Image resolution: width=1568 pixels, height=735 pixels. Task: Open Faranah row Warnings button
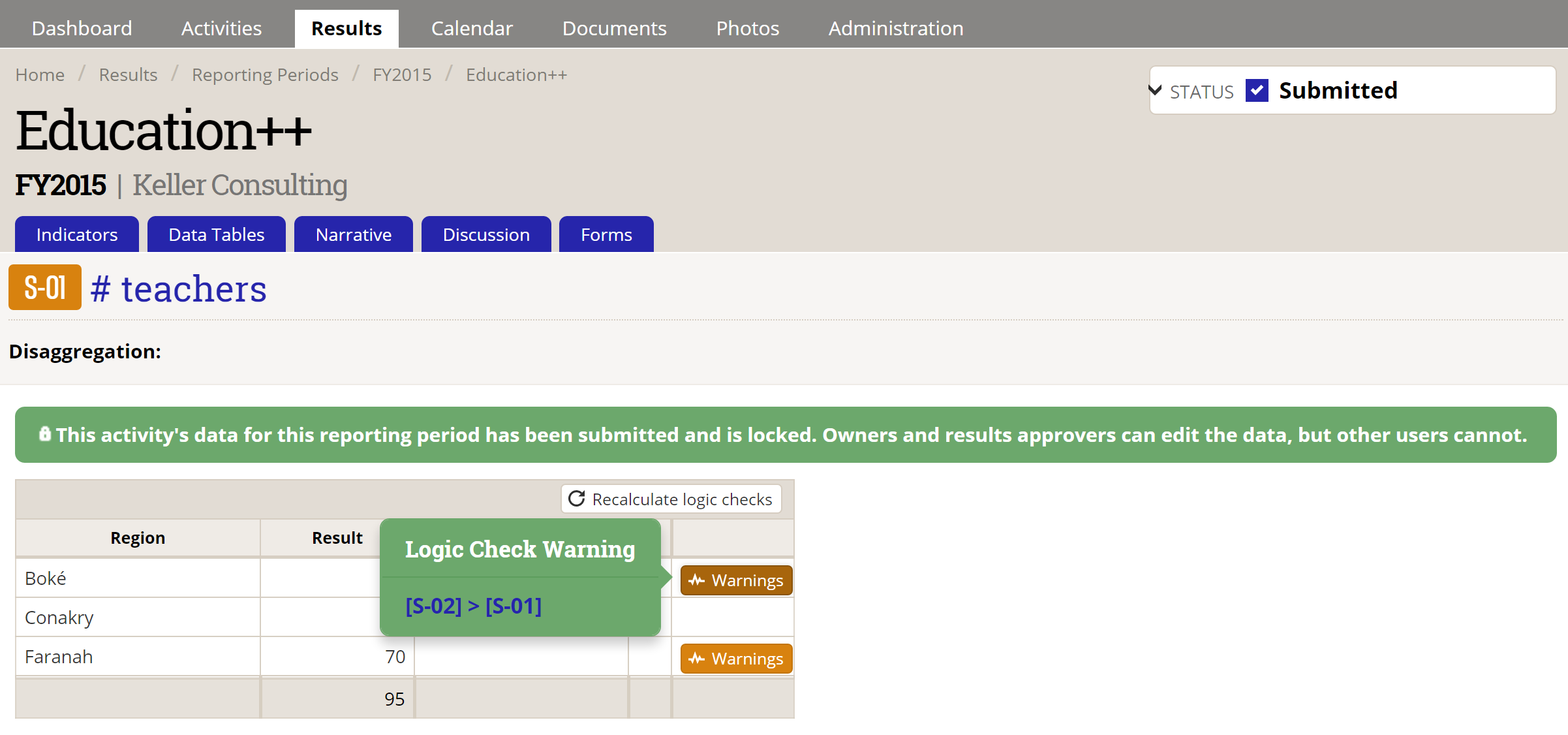pos(736,659)
